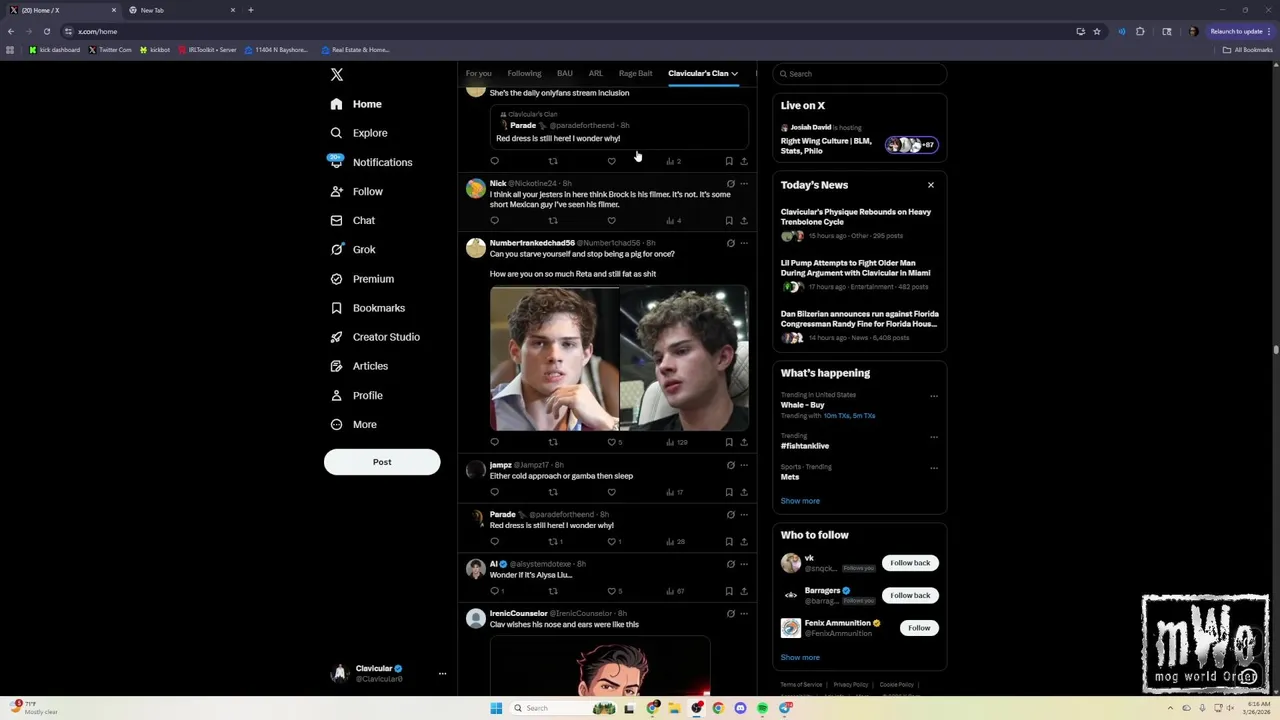
Task: Follow Fenix Ammunition
Action: pos(919,628)
